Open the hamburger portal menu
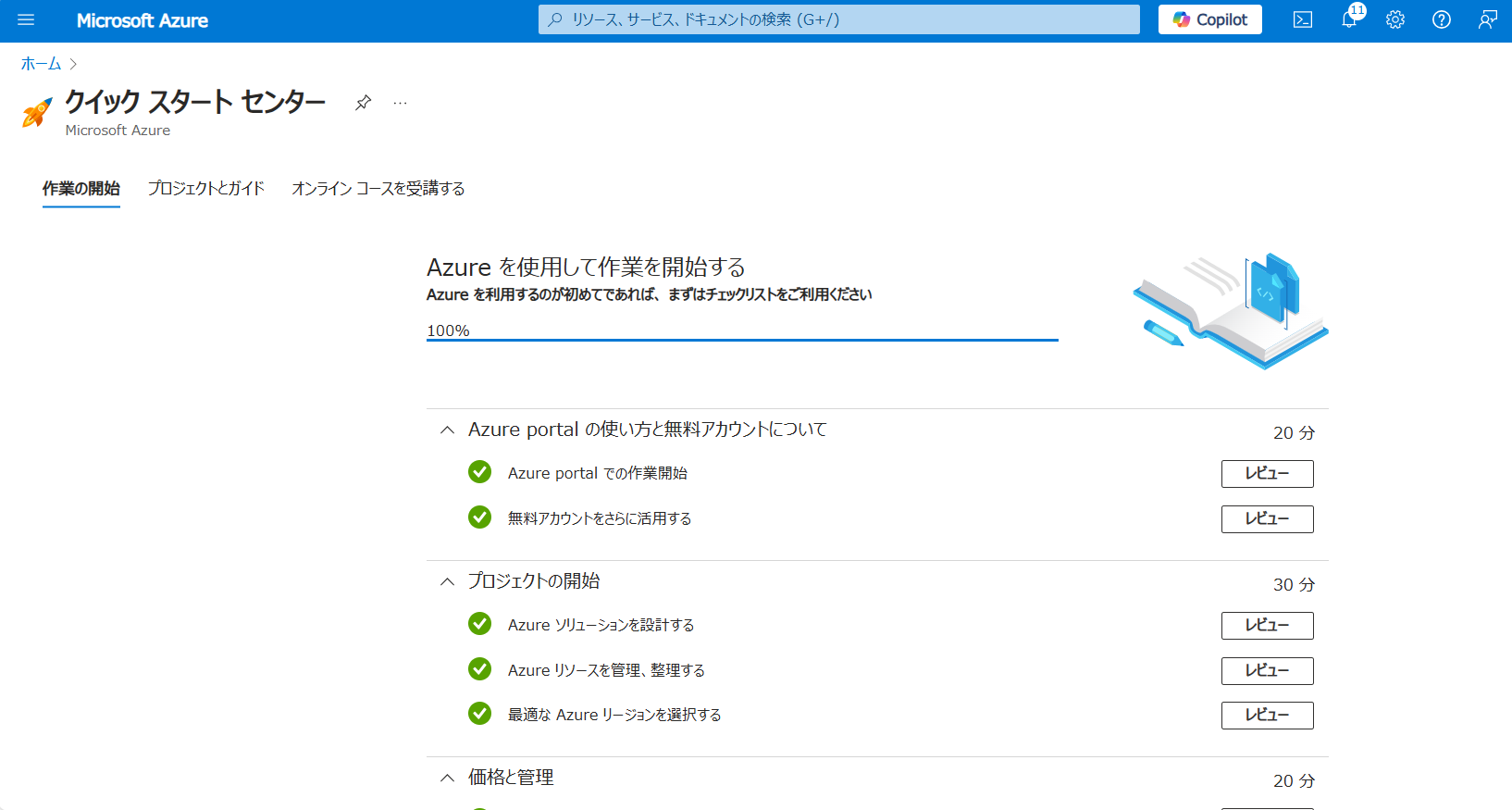This screenshot has height=810, width=1512. pyautogui.click(x=26, y=19)
